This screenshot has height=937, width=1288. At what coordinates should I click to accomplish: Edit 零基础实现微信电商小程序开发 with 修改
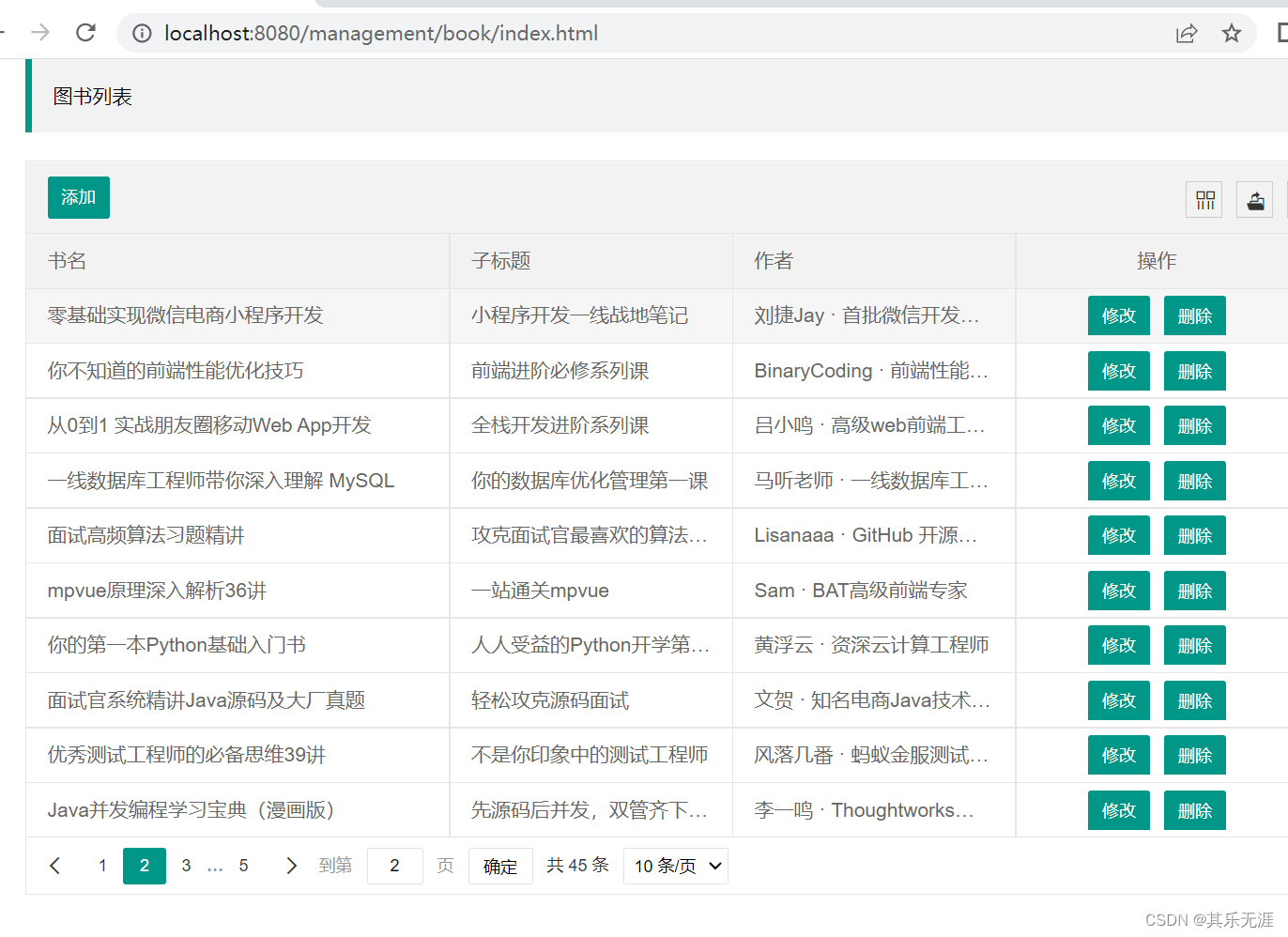point(1119,316)
